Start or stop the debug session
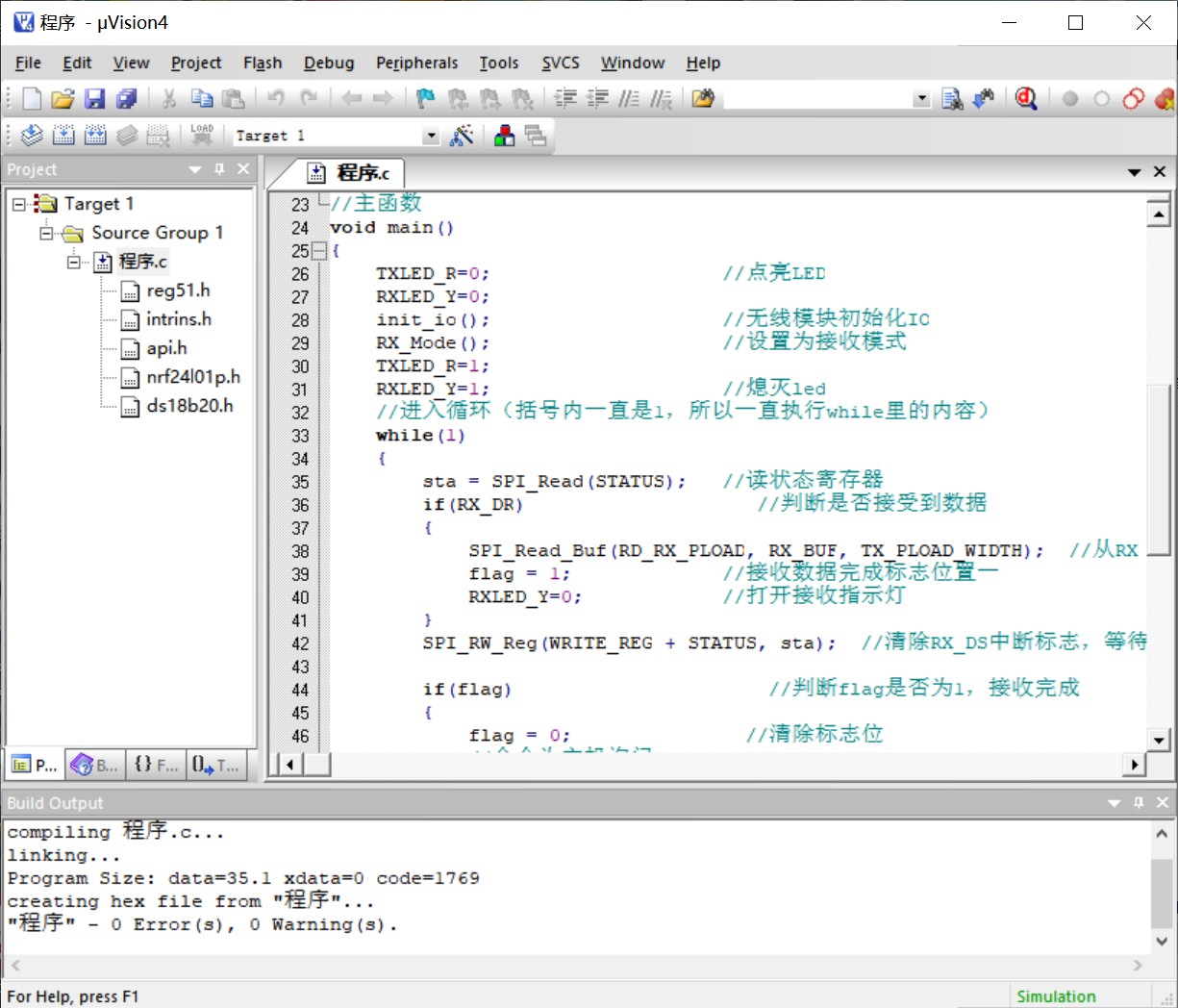The width and height of the screenshot is (1178, 1008). tap(1026, 98)
